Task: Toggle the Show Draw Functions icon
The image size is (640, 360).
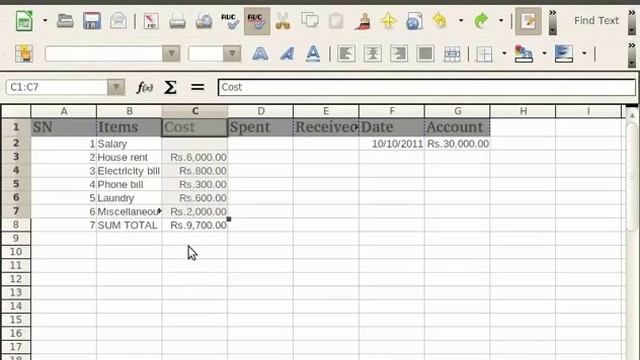Action: point(528,21)
